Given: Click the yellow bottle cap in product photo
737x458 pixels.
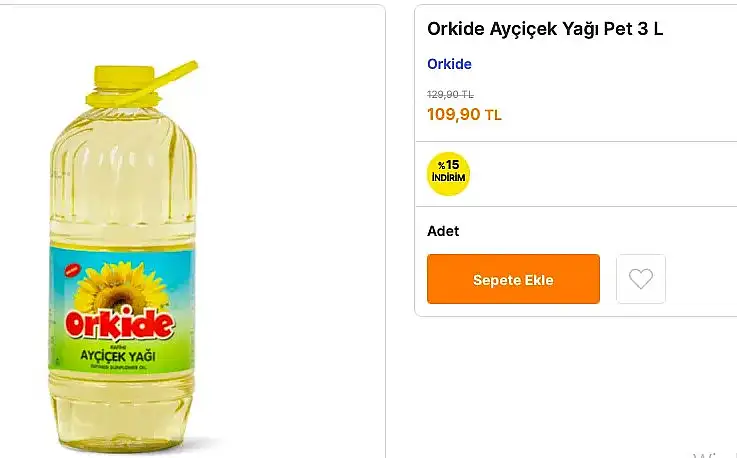Looking at the screenshot, I should tap(124, 77).
